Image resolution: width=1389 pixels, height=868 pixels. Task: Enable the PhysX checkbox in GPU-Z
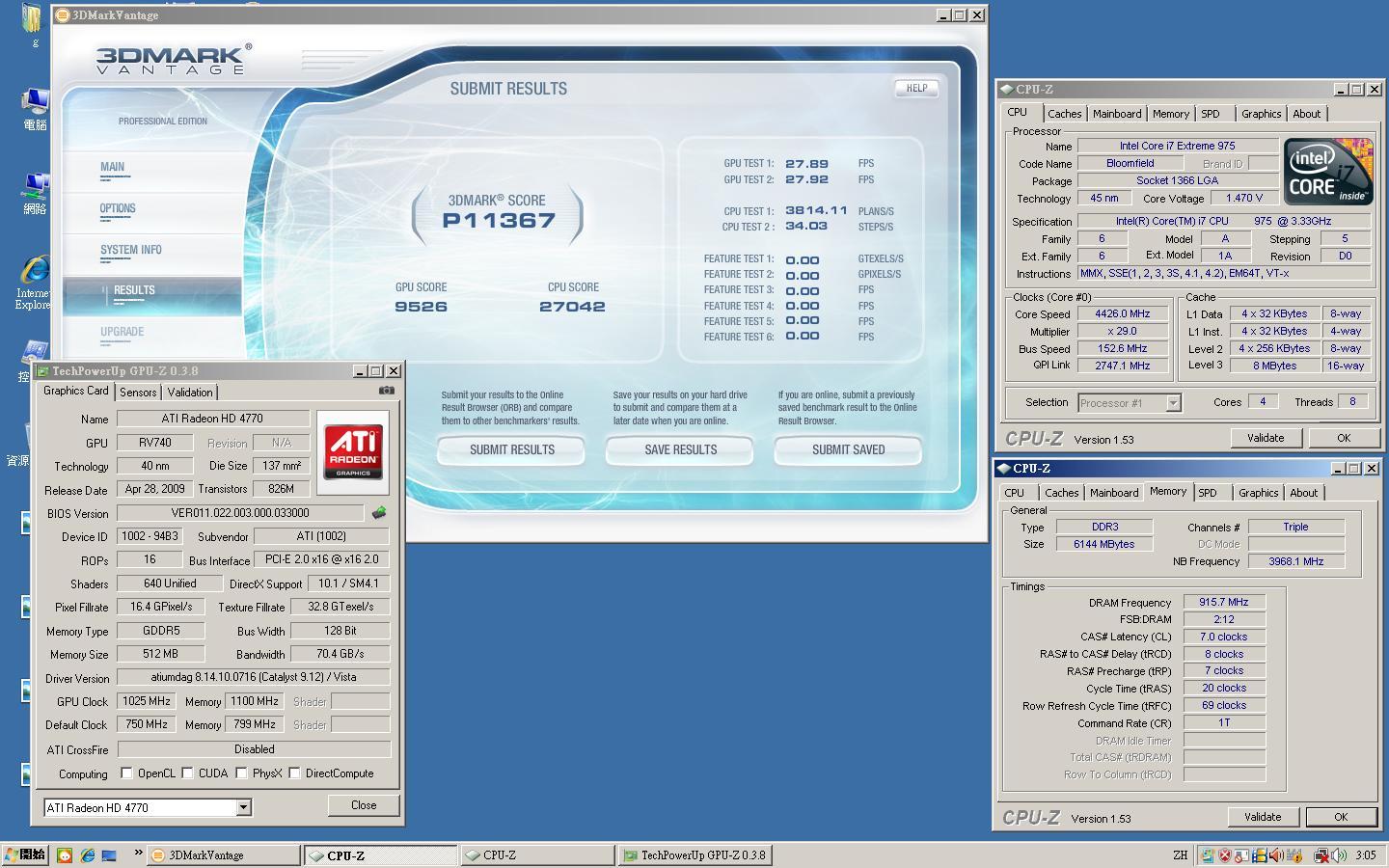click(241, 773)
